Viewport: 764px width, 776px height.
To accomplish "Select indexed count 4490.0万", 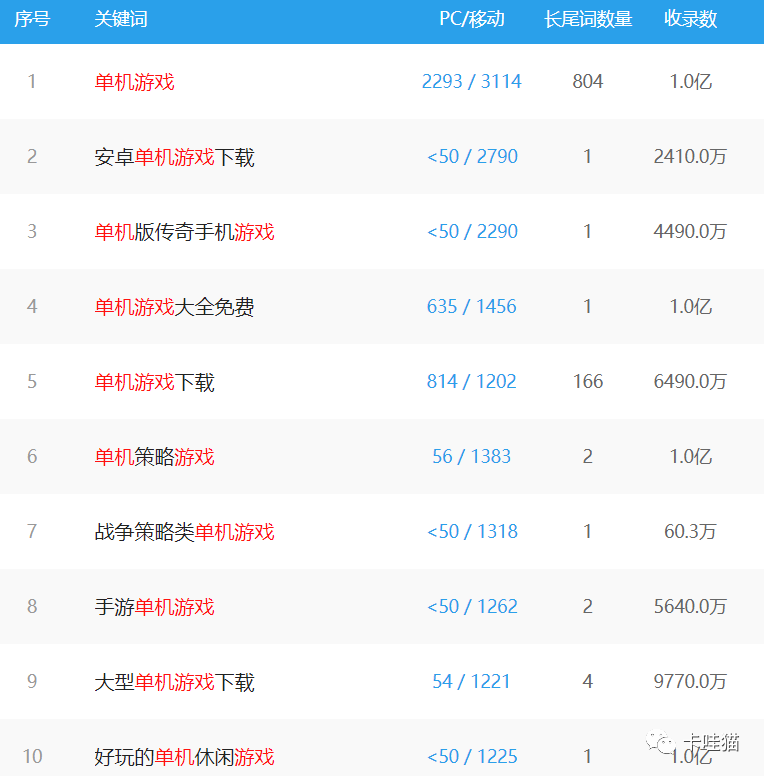I will [690, 232].
